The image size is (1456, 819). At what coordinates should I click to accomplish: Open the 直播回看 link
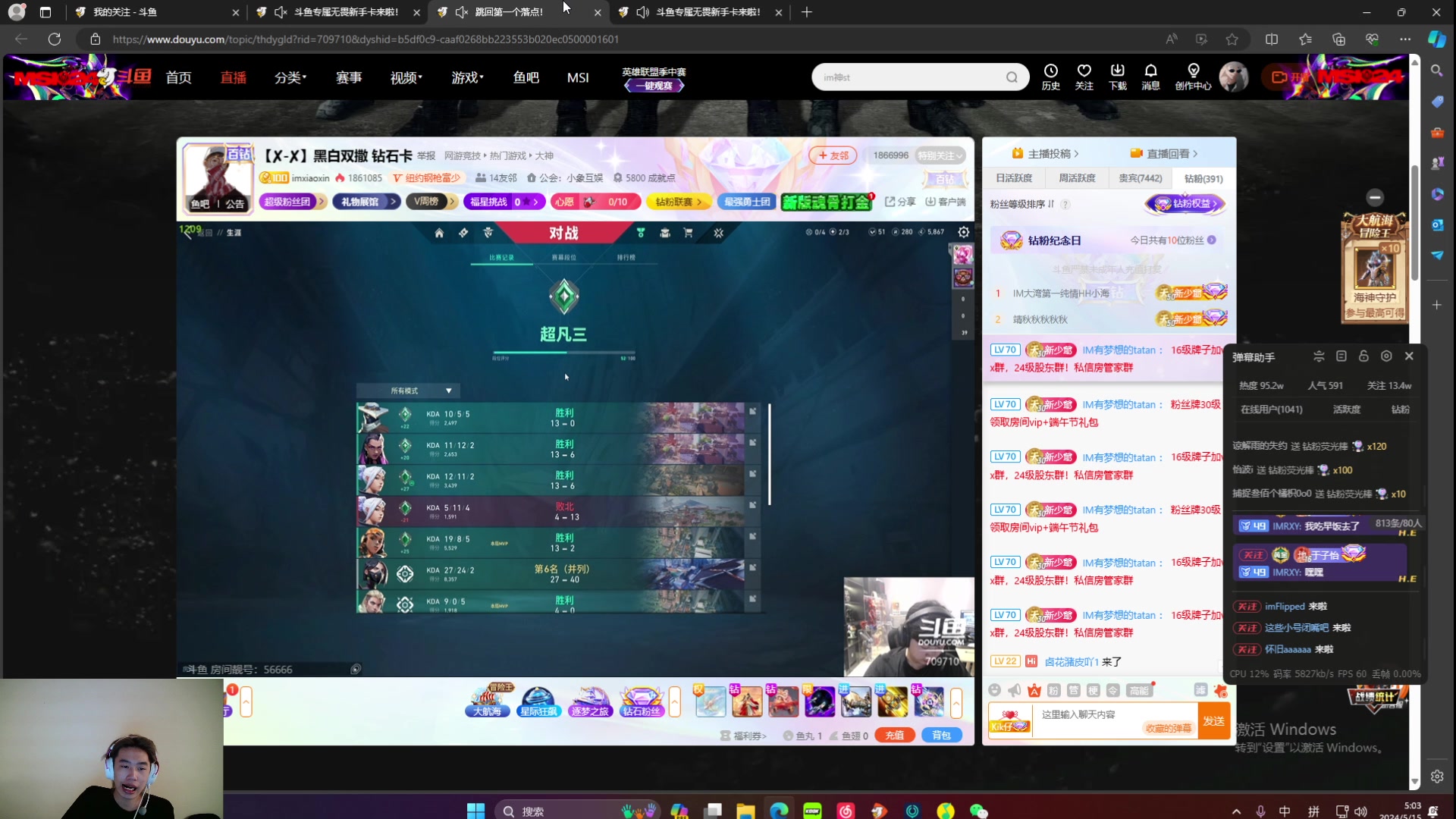click(x=1164, y=153)
